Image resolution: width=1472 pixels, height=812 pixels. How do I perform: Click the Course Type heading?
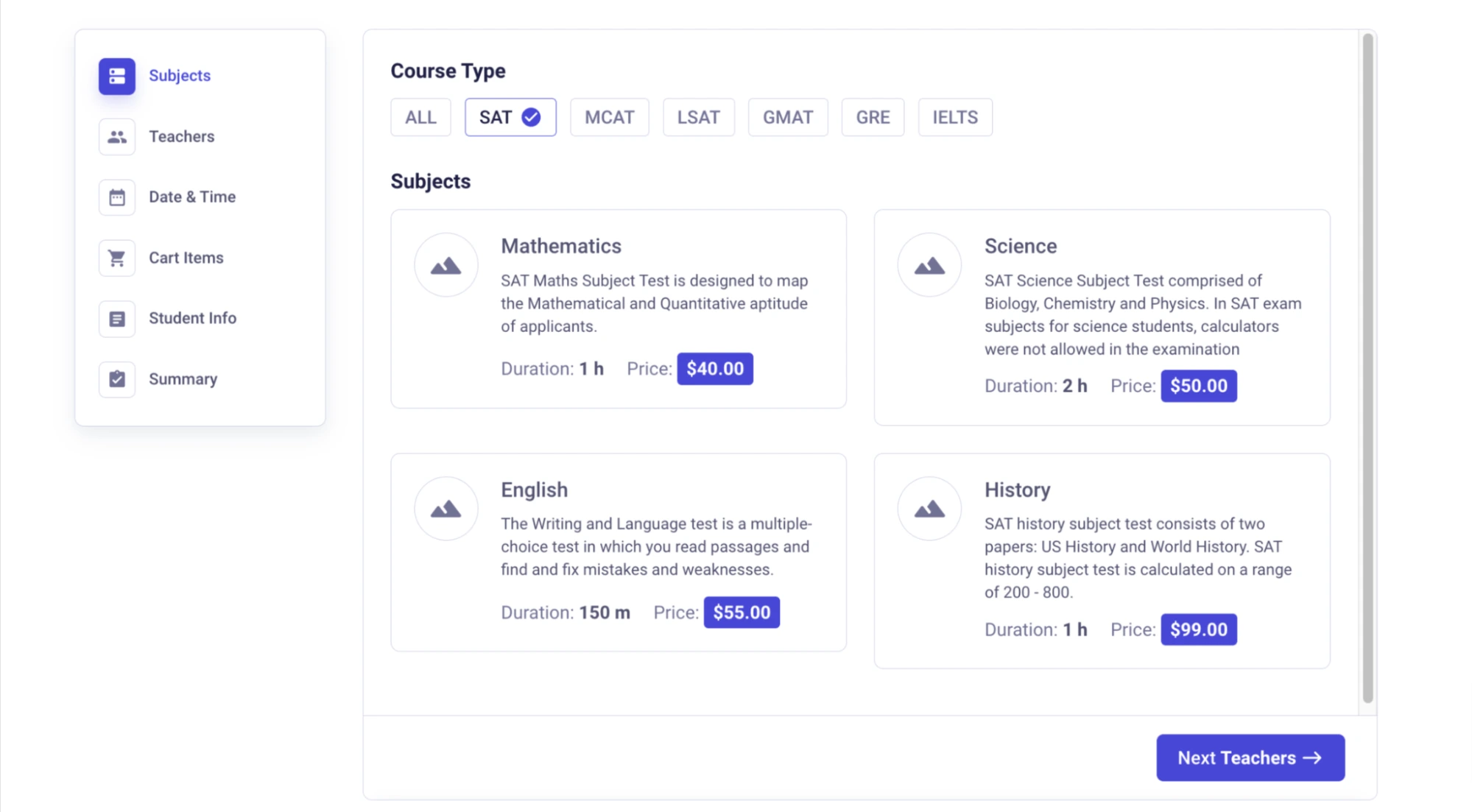click(448, 71)
